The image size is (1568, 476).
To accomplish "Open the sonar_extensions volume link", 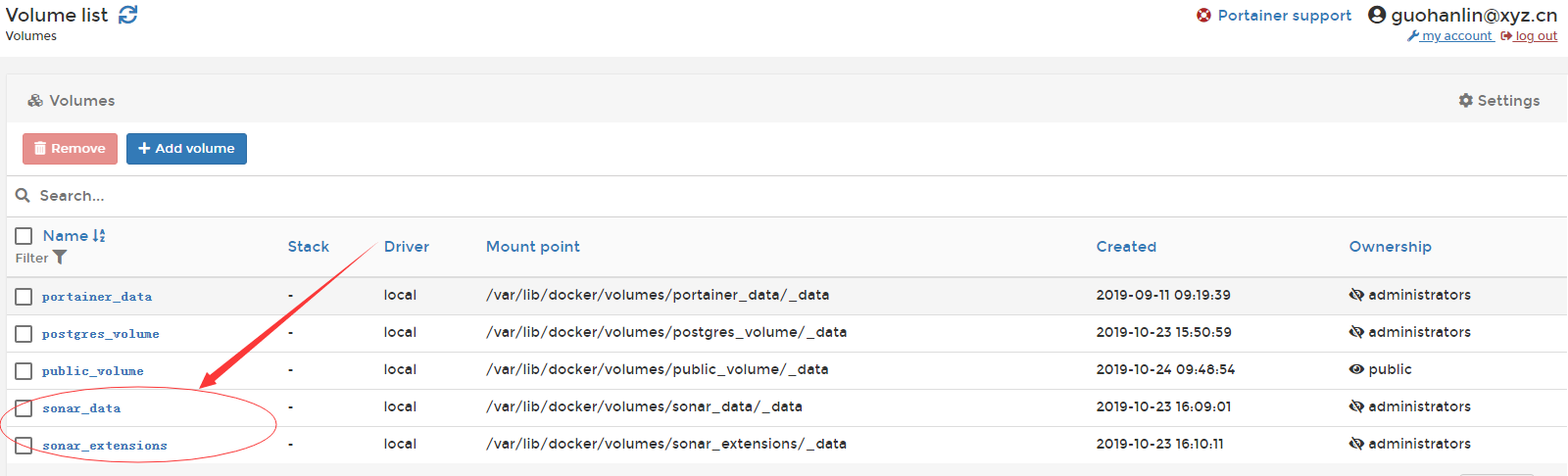I will 105,446.
